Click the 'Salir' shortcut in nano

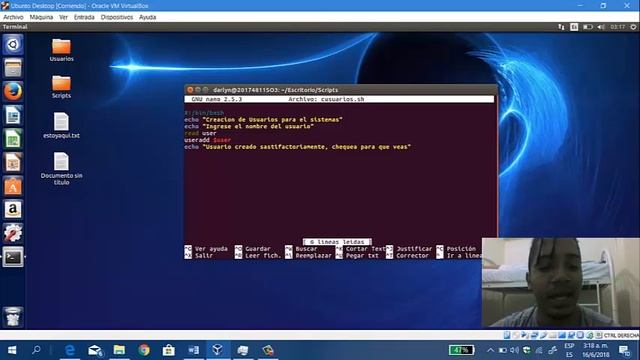199,256
